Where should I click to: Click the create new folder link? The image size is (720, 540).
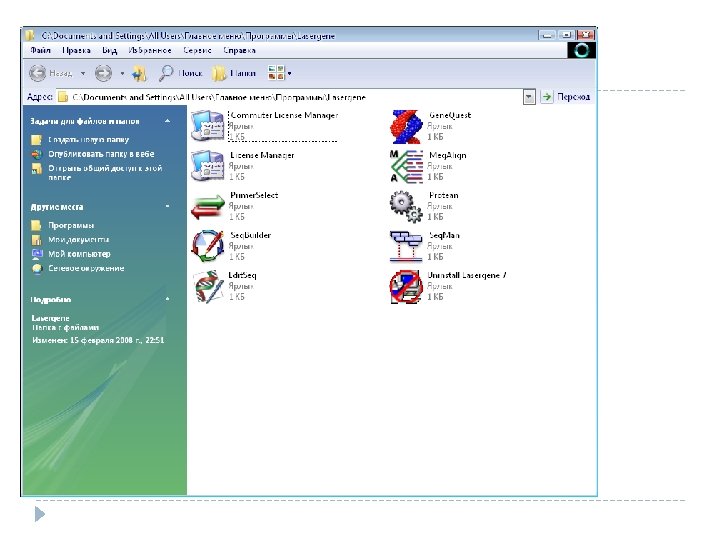pyautogui.click(x=89, y=140)
